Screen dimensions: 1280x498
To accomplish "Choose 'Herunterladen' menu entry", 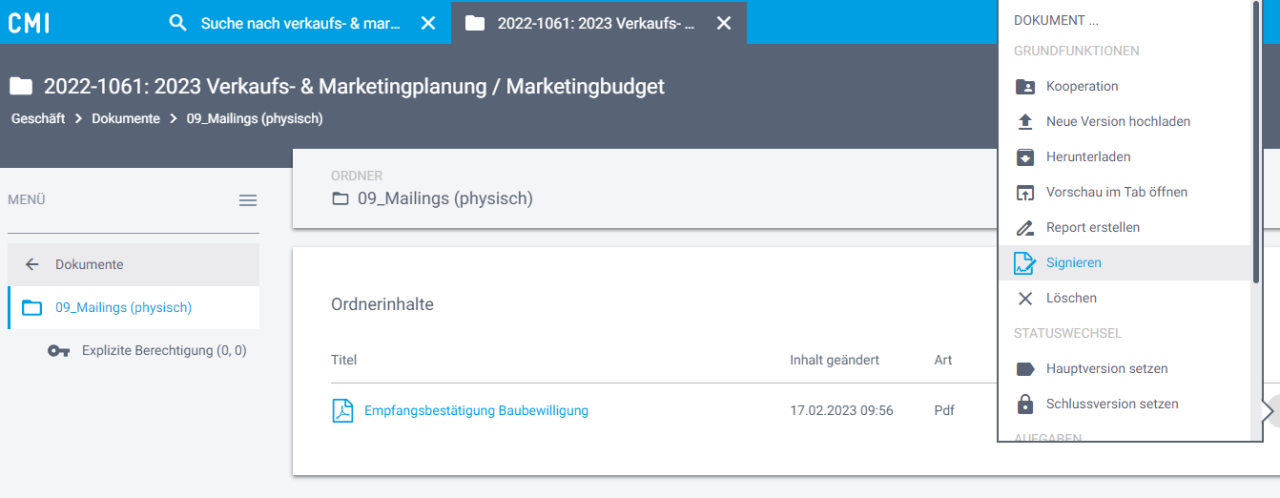I will tap(1124, 157).
